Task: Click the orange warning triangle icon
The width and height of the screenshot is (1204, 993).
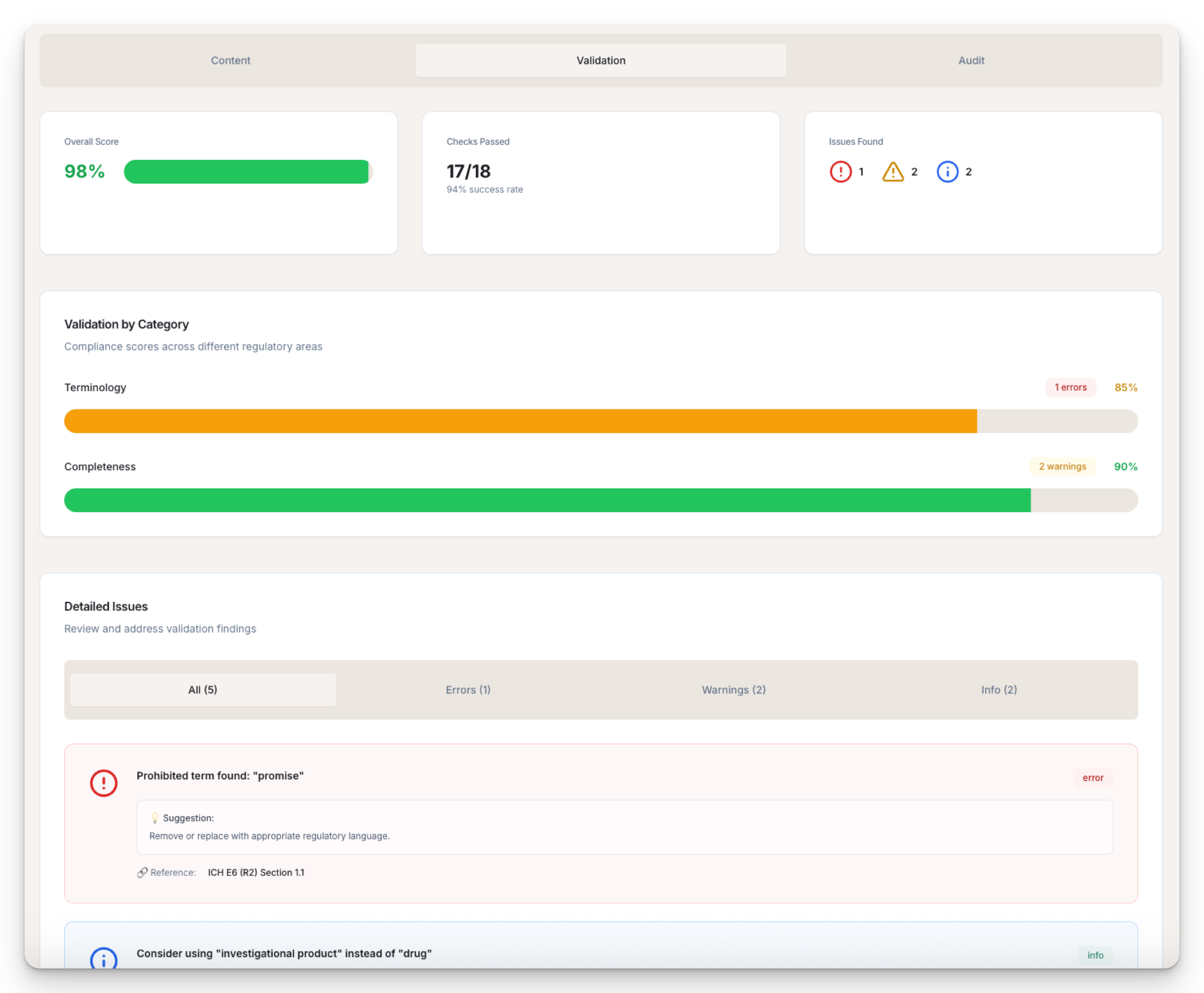Action: click(893, 172)
